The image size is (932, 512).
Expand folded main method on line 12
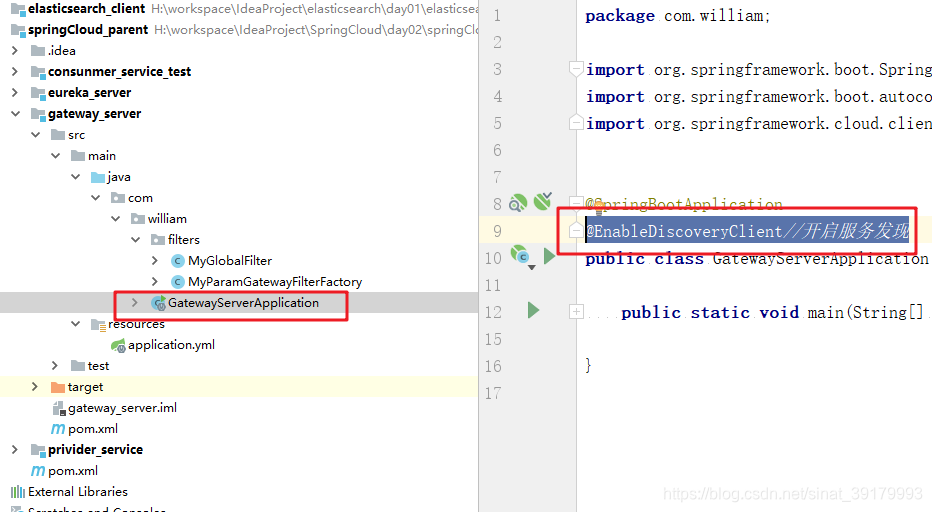(576, 312)
